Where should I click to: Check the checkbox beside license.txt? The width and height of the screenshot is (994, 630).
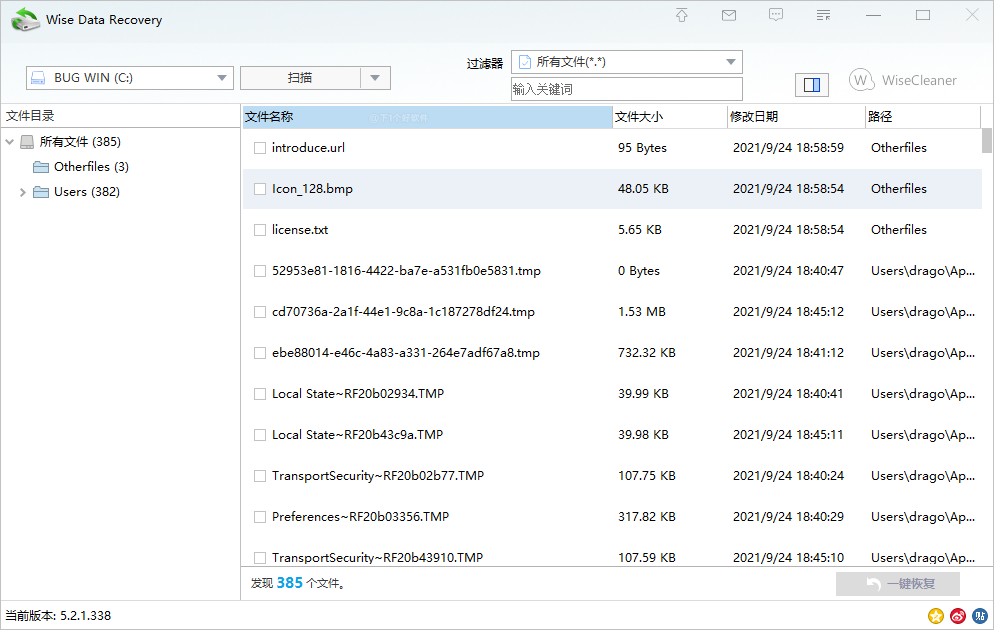(259, 229)
